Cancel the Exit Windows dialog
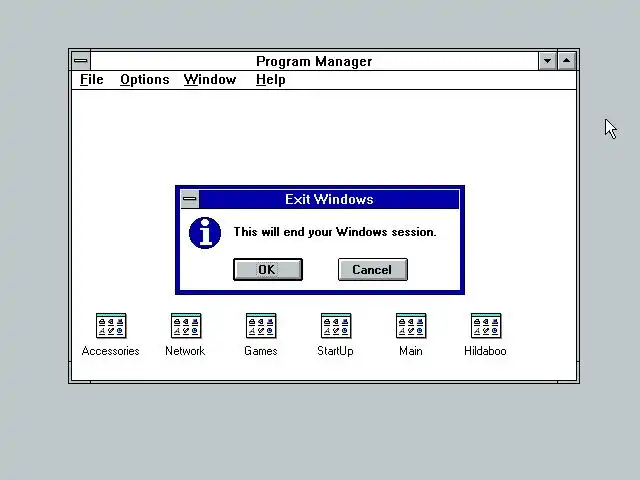 point(373,269)
